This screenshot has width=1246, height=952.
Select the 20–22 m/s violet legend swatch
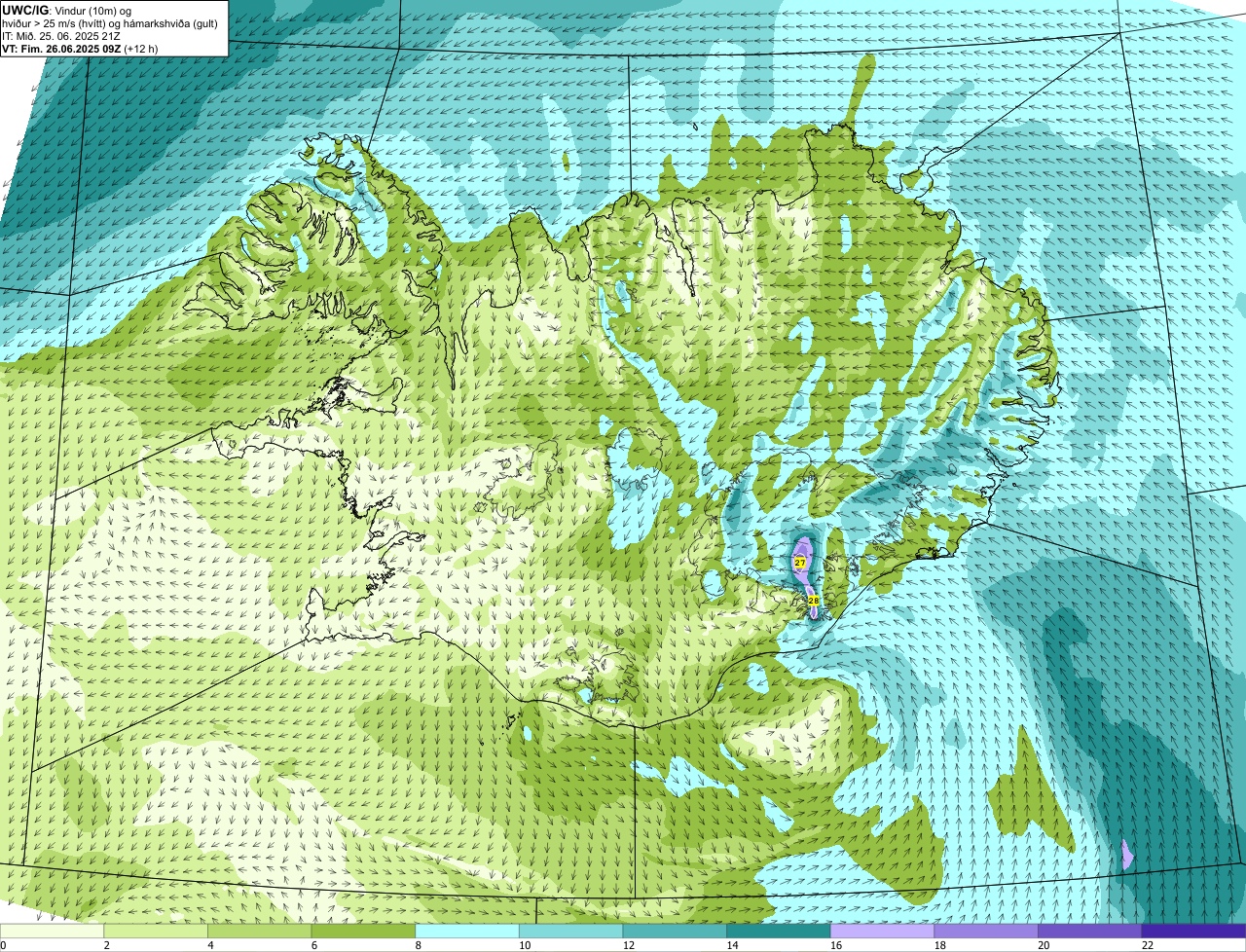coord(1090,932)
